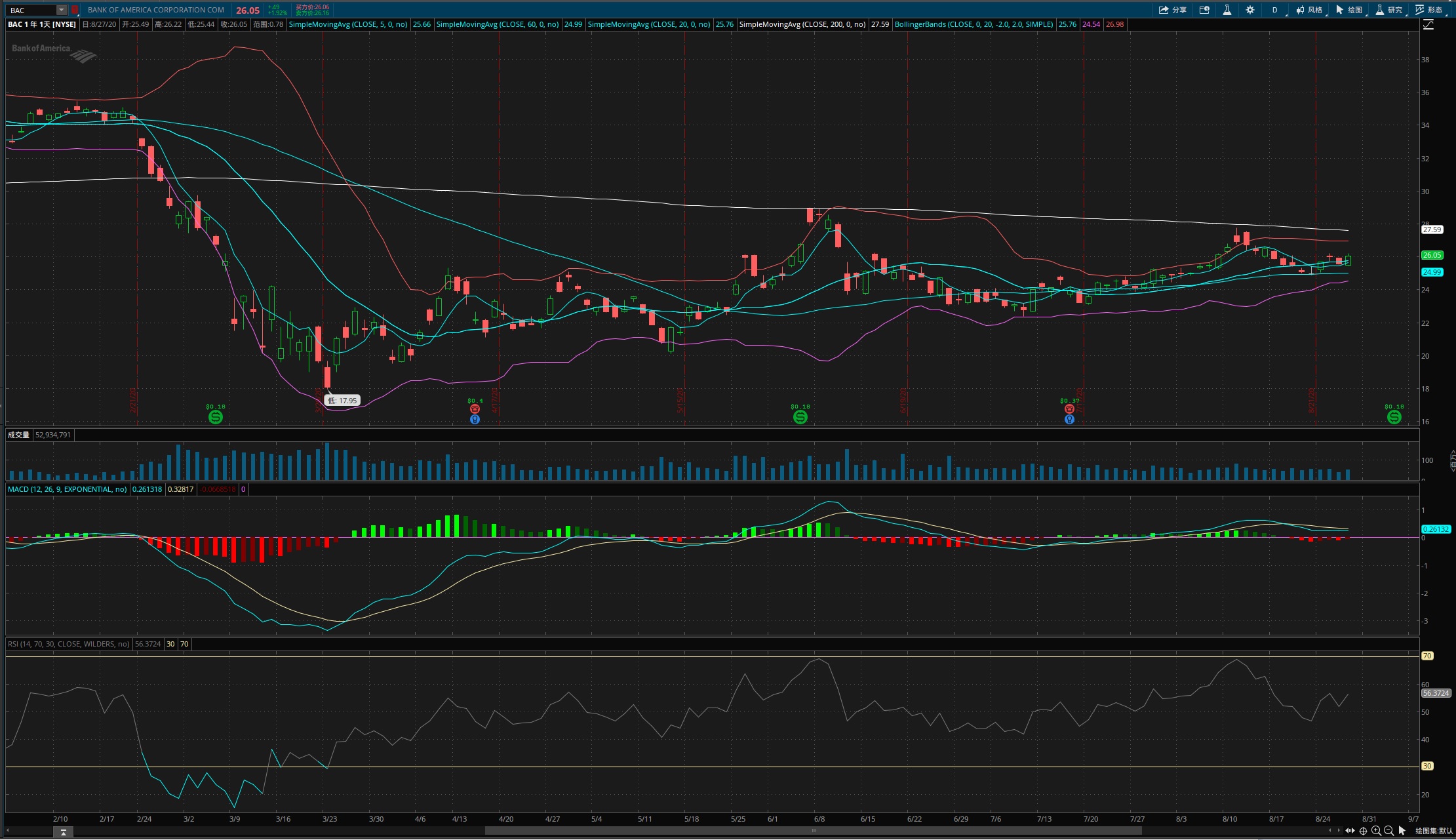Screen dimensions: 1456x840
Task: Click the horizontal time scrollbar thumb
Action: (x=813, y=831)
